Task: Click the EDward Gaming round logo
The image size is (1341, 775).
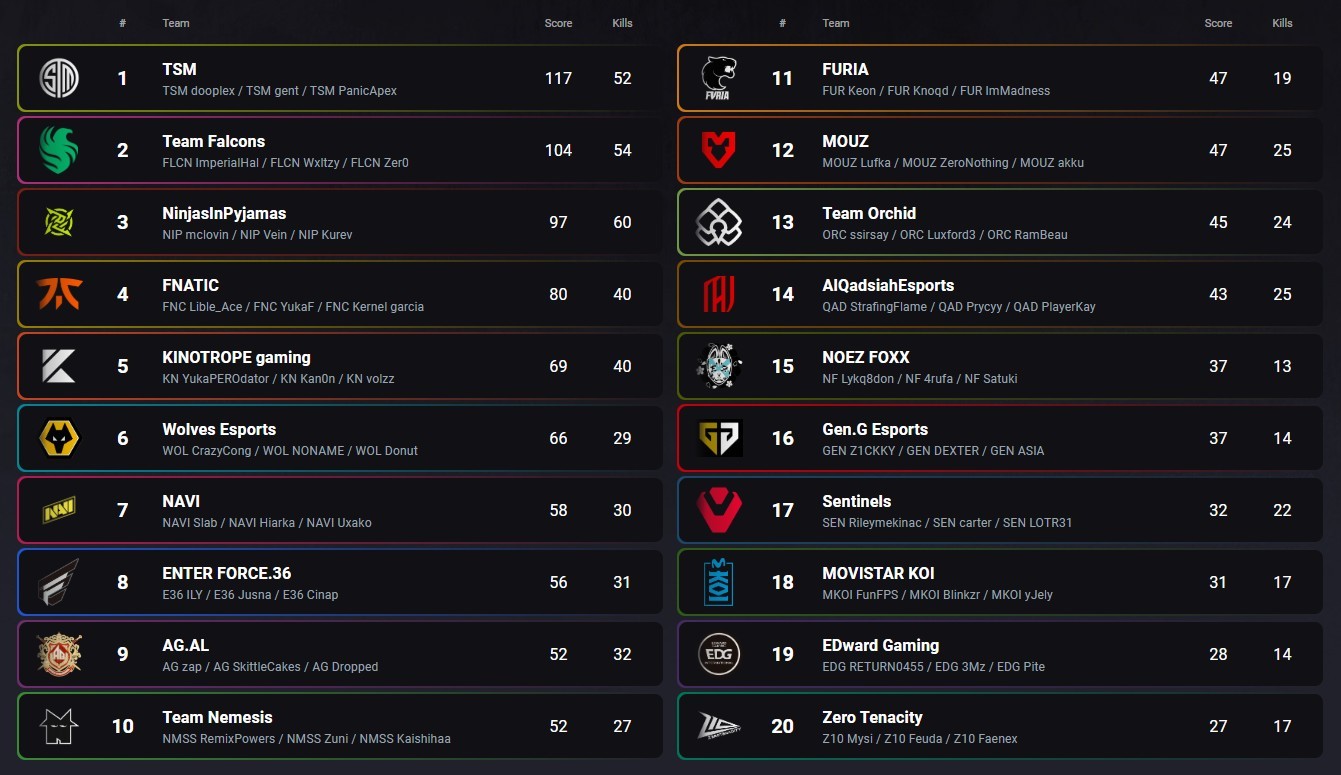Action: tap(719, 654)
